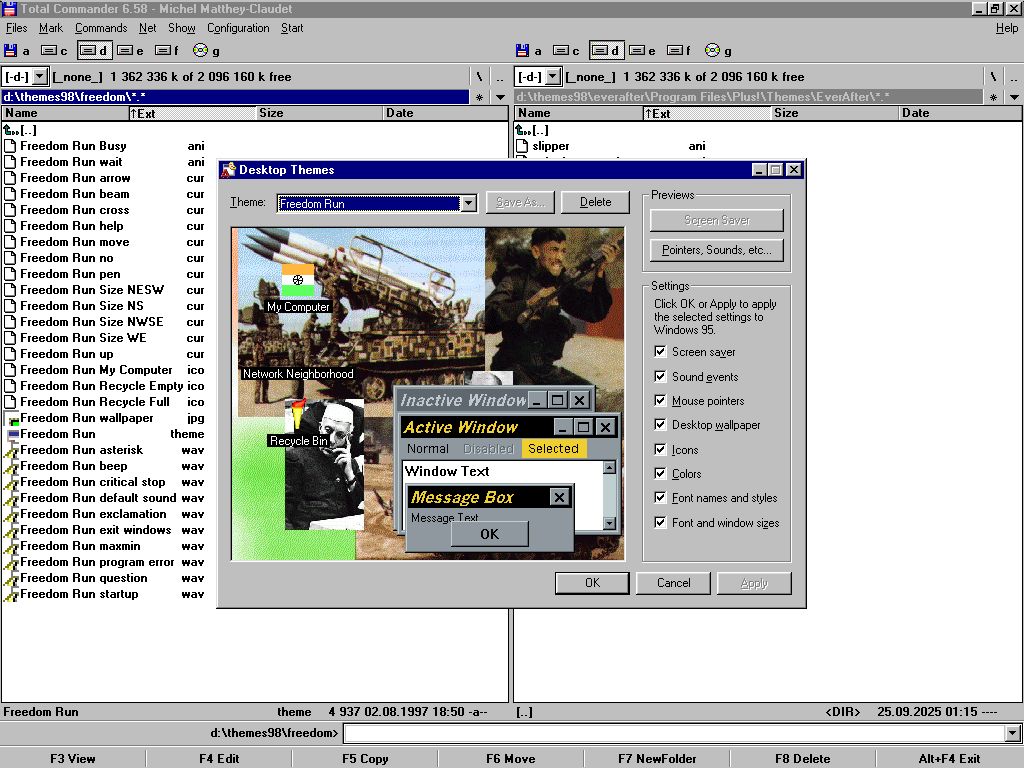Select drive g disc icon in right panel
This screenshot has width=1024, height=768.
pos(712,50)
